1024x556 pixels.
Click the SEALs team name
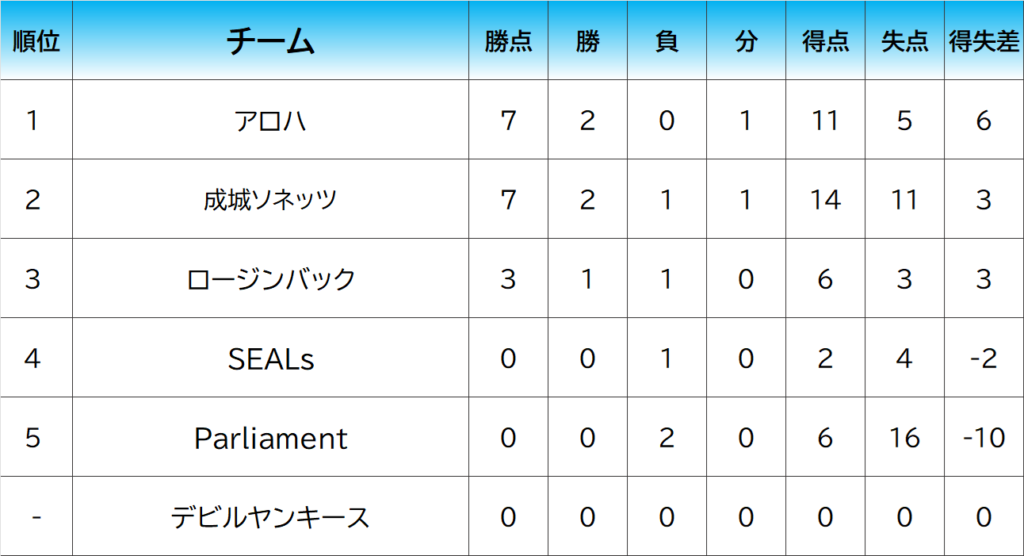tap(271, 358)
